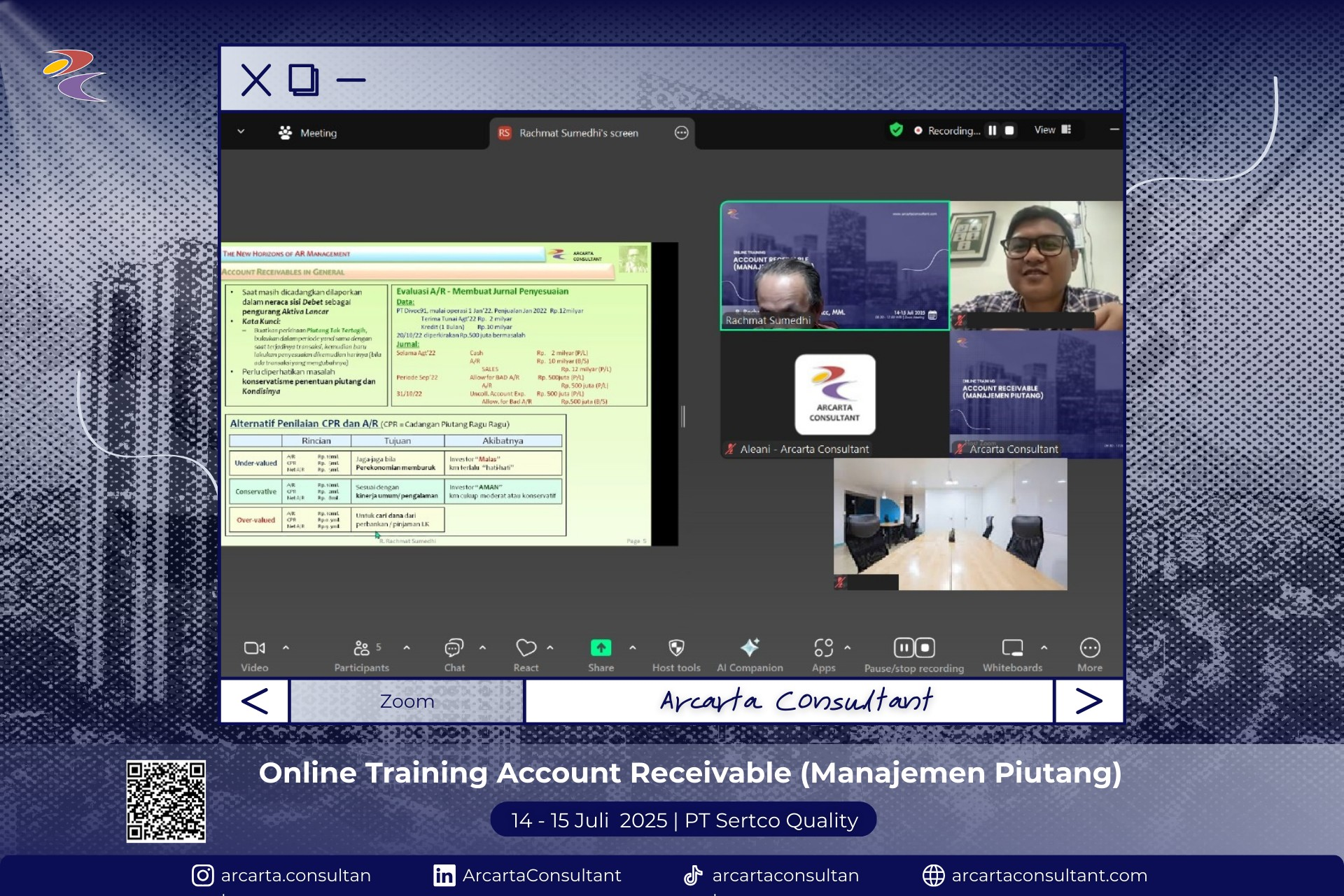Screen dimensions: 1344x896
Task: Expand the Video options arrow
Action: 286,648
